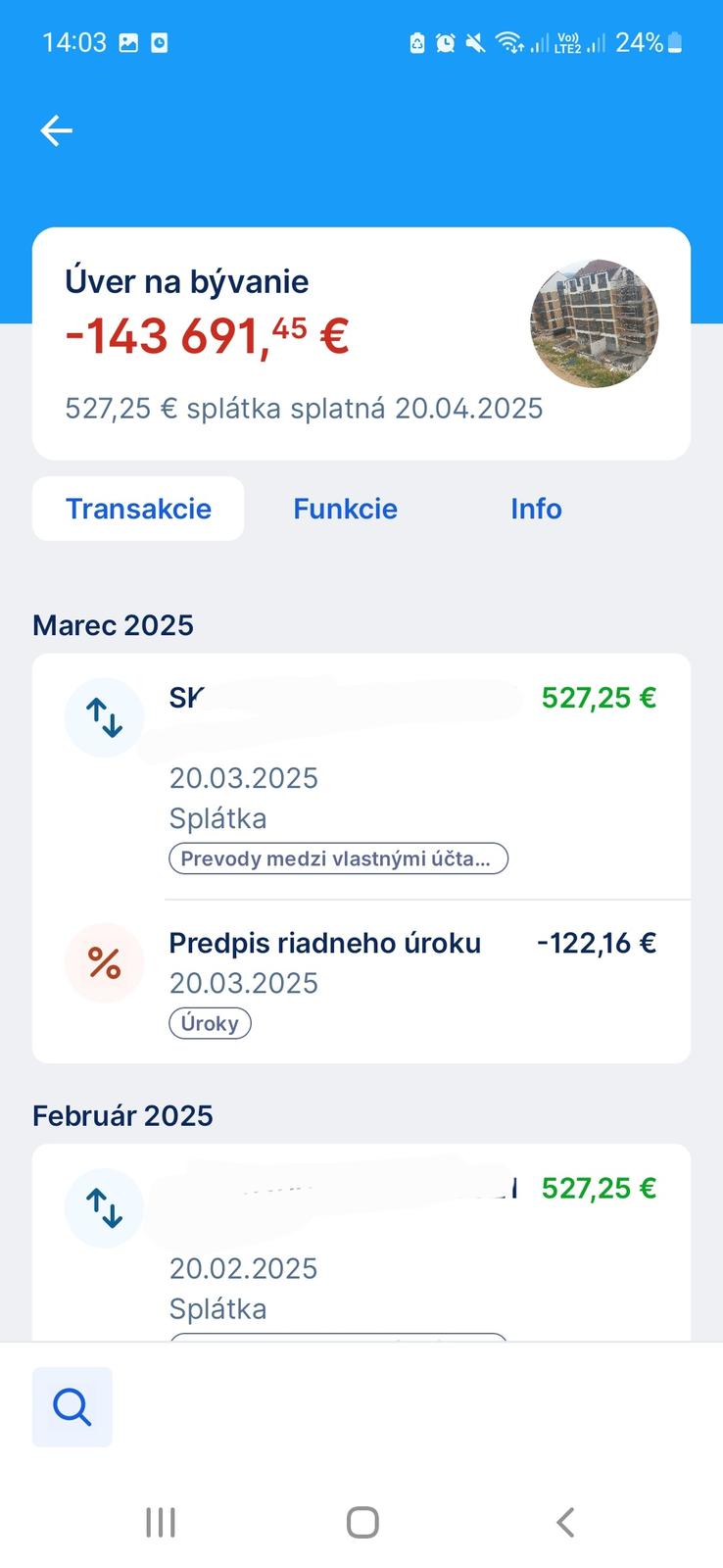
Task: Open the building photo thumbnail
Action: (594, 323)
